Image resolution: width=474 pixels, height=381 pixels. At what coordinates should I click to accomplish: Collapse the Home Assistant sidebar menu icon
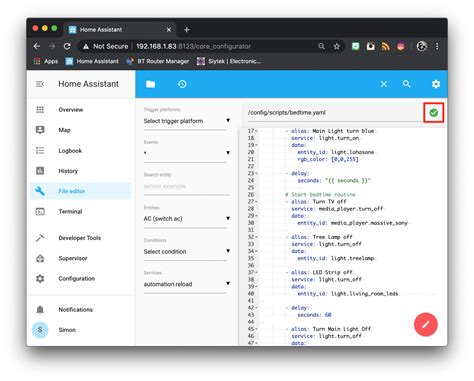pos(40,84)
